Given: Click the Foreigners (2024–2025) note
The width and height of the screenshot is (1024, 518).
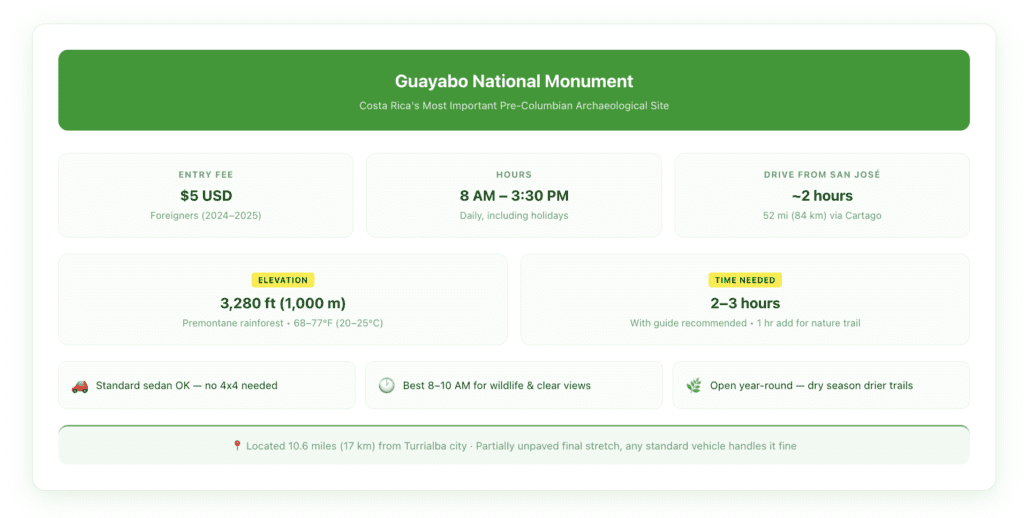Looking at the screenshot, I should (x=206, y=216).
